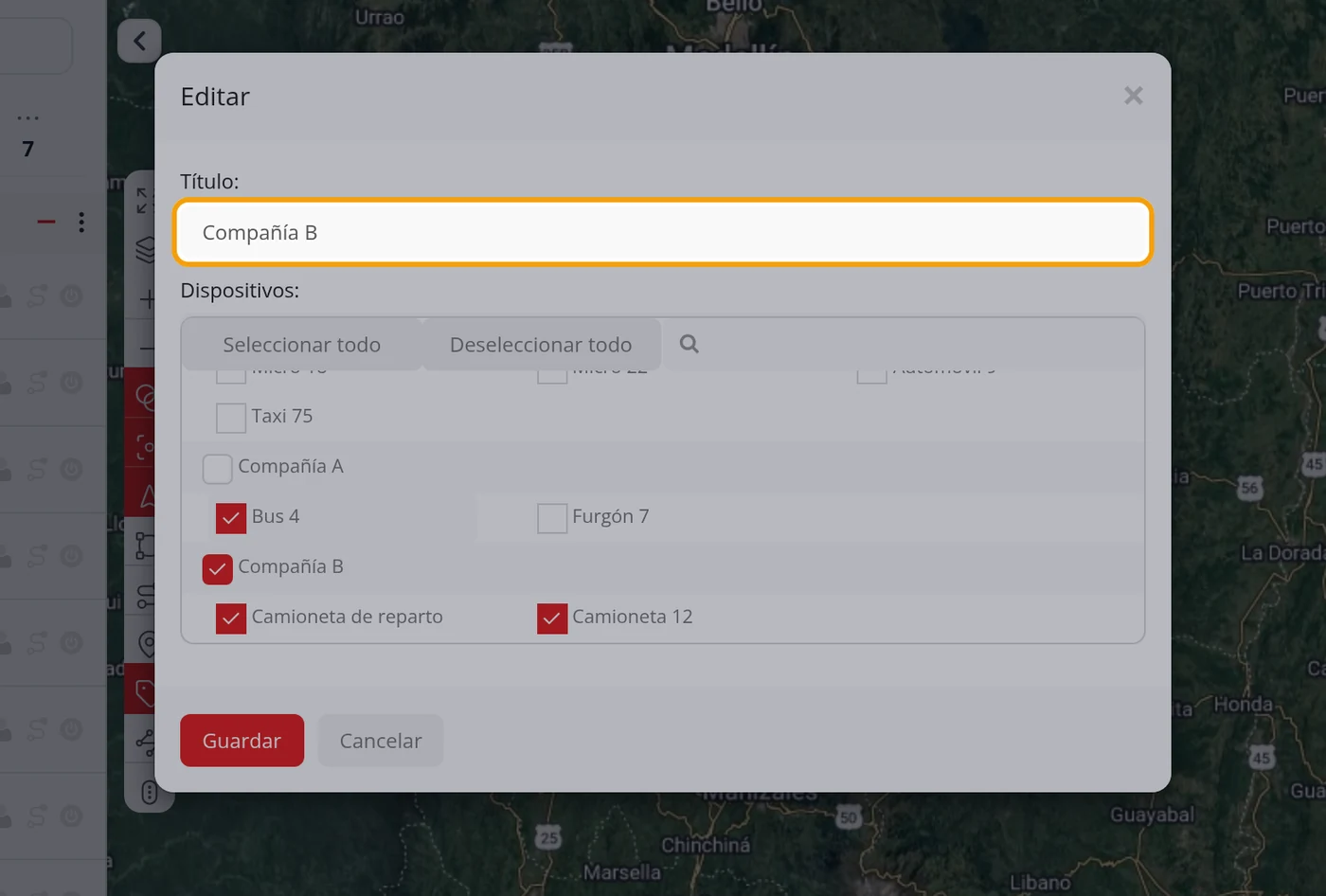Check the Taxi 75 checkbox
Image resolution: width=1326 pixels, height=896 pixels.
[x=231, y=418]
